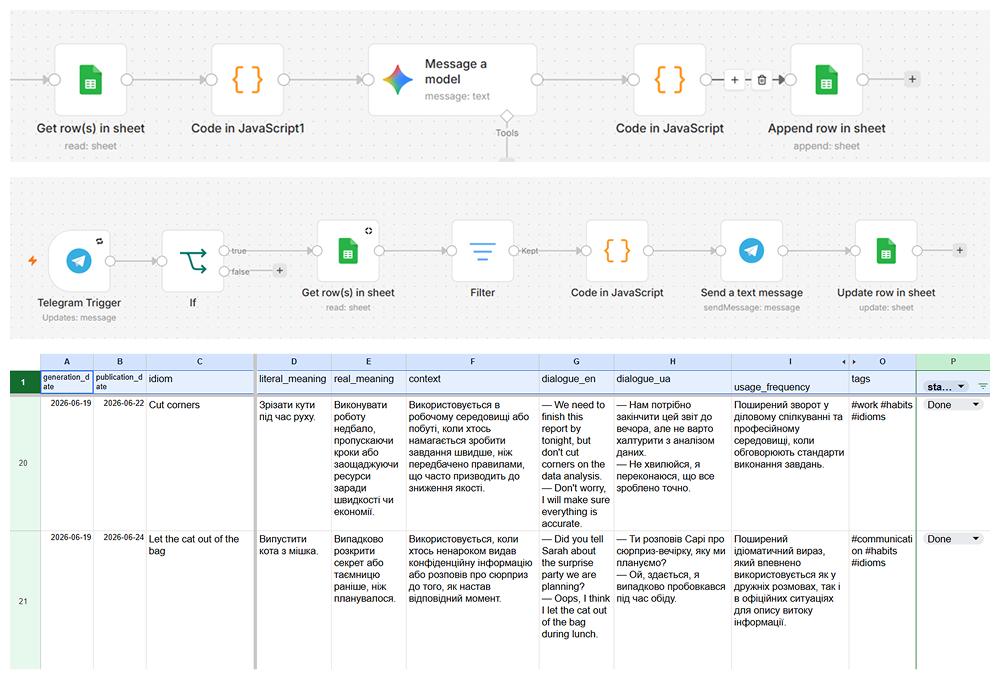This screenshot has height=680, width=1000.
Task: Click the small settings icon on the Get row(s) node after If
Action: pos(369,231)
